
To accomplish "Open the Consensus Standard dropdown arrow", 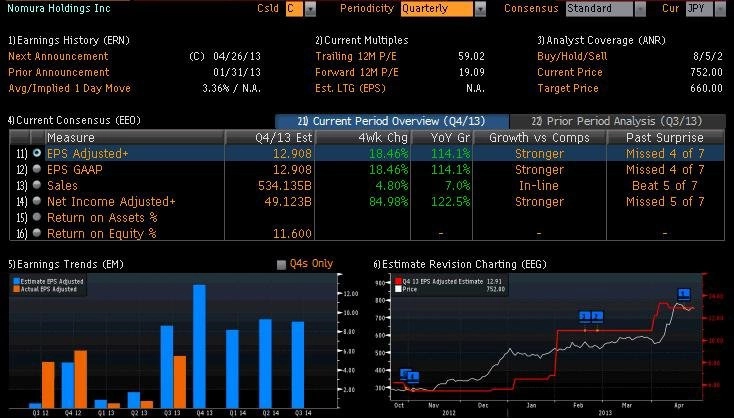I will tap(640, 9).
